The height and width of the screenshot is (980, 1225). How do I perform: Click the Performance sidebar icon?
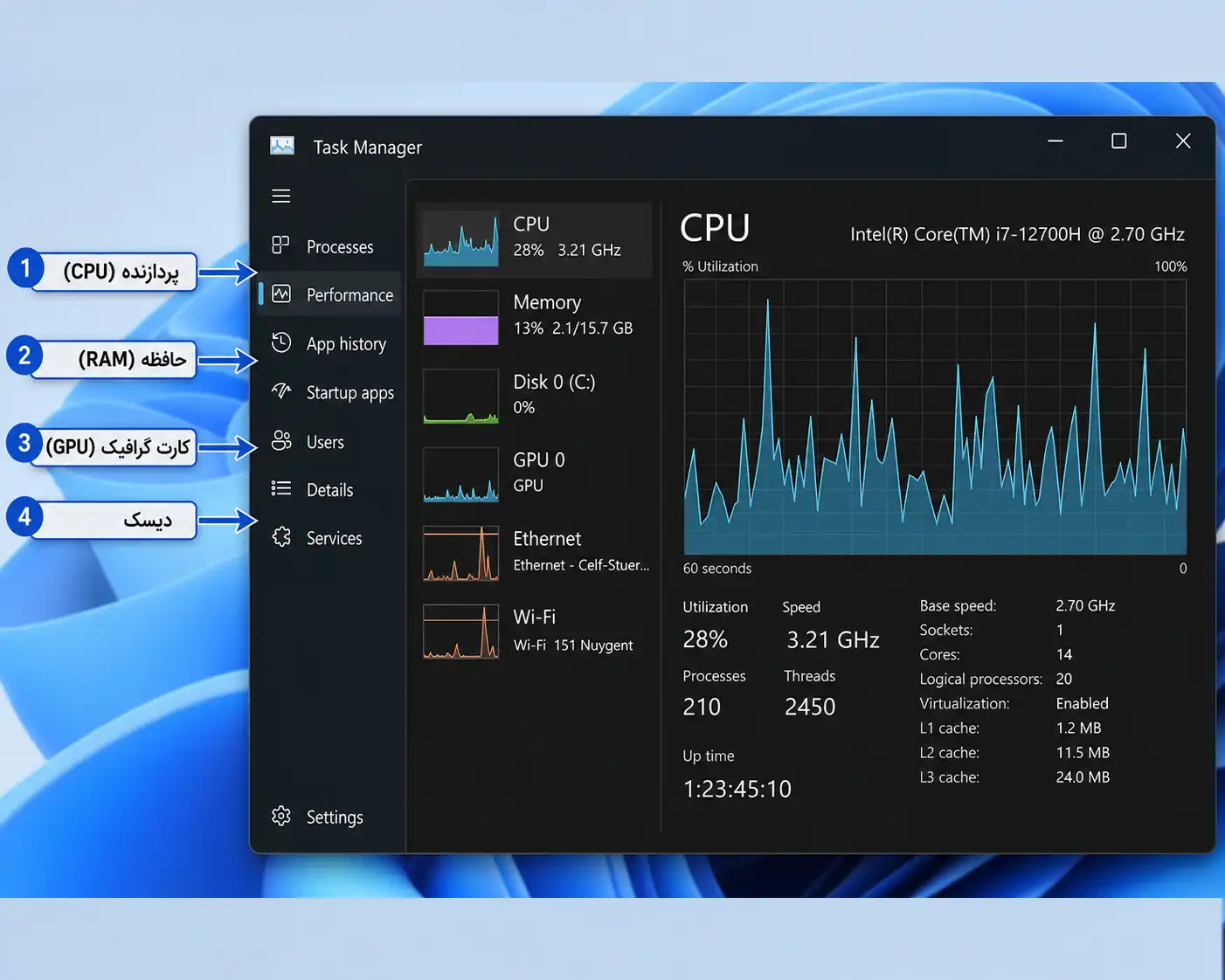(281, 294)
